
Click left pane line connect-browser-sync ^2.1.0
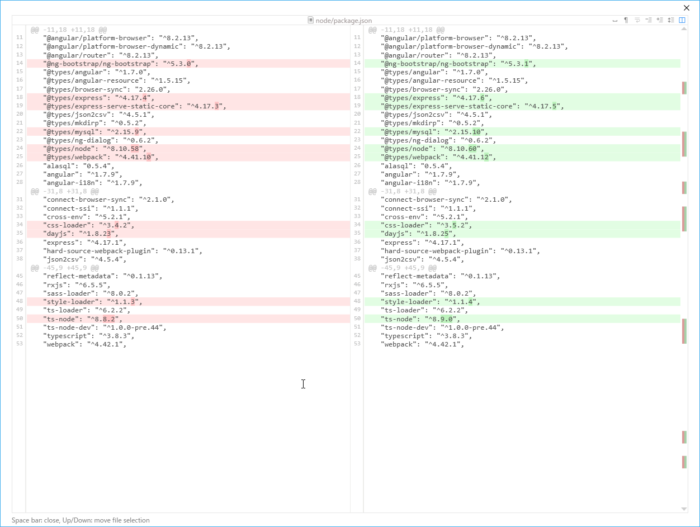coord(108,200)
